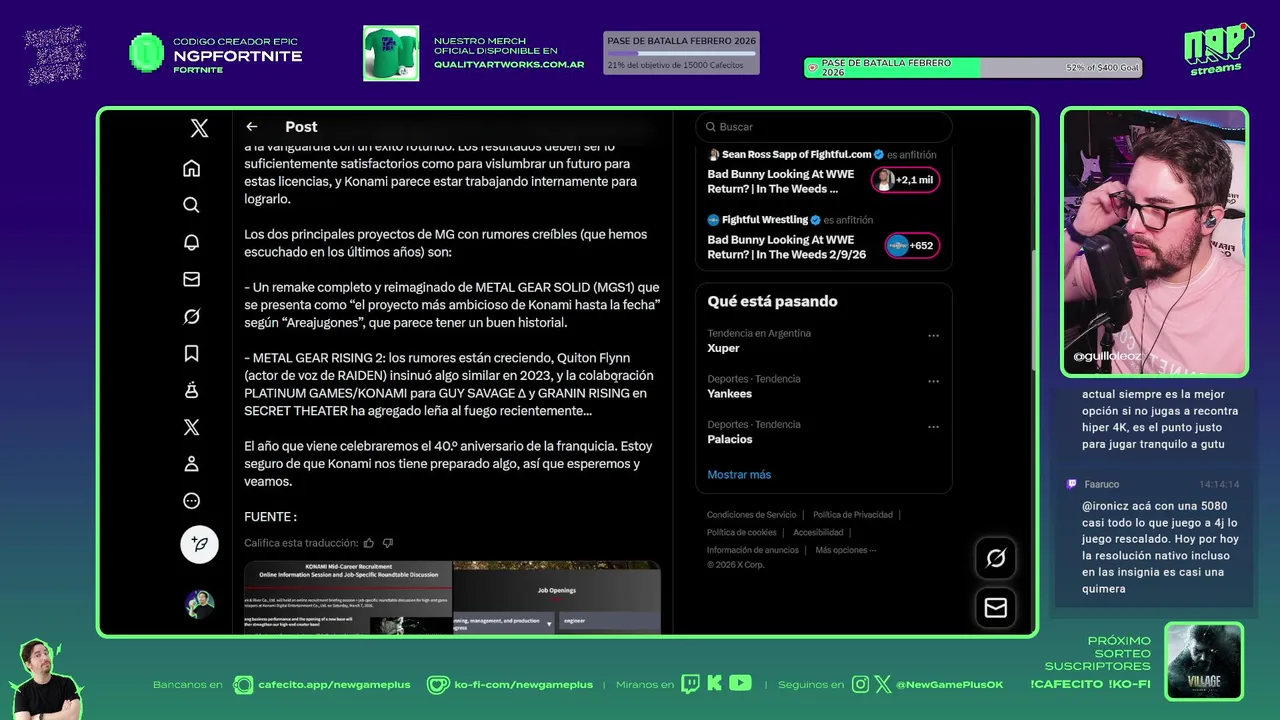Click the back arrow next to Post

[x=252, y=127]
